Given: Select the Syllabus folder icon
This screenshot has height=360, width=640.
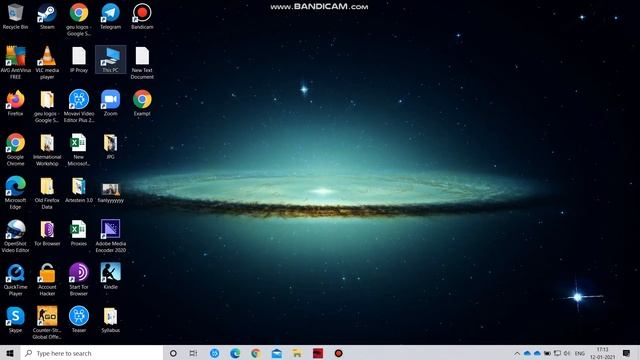Looking at the screenshot, I should coord(110,320).
